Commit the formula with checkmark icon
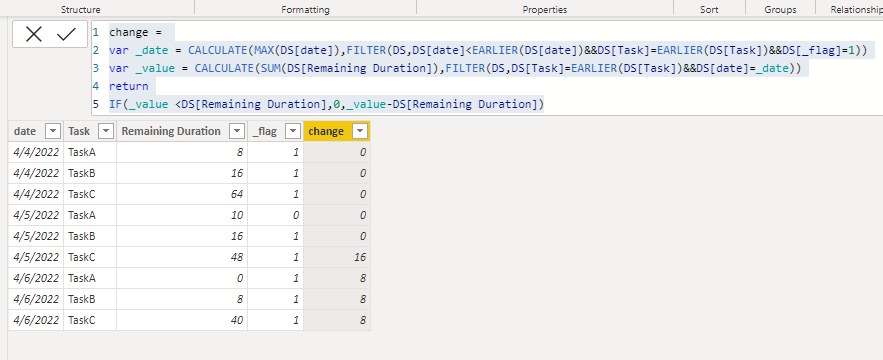 pyautogui.click(x=66, y=34)
